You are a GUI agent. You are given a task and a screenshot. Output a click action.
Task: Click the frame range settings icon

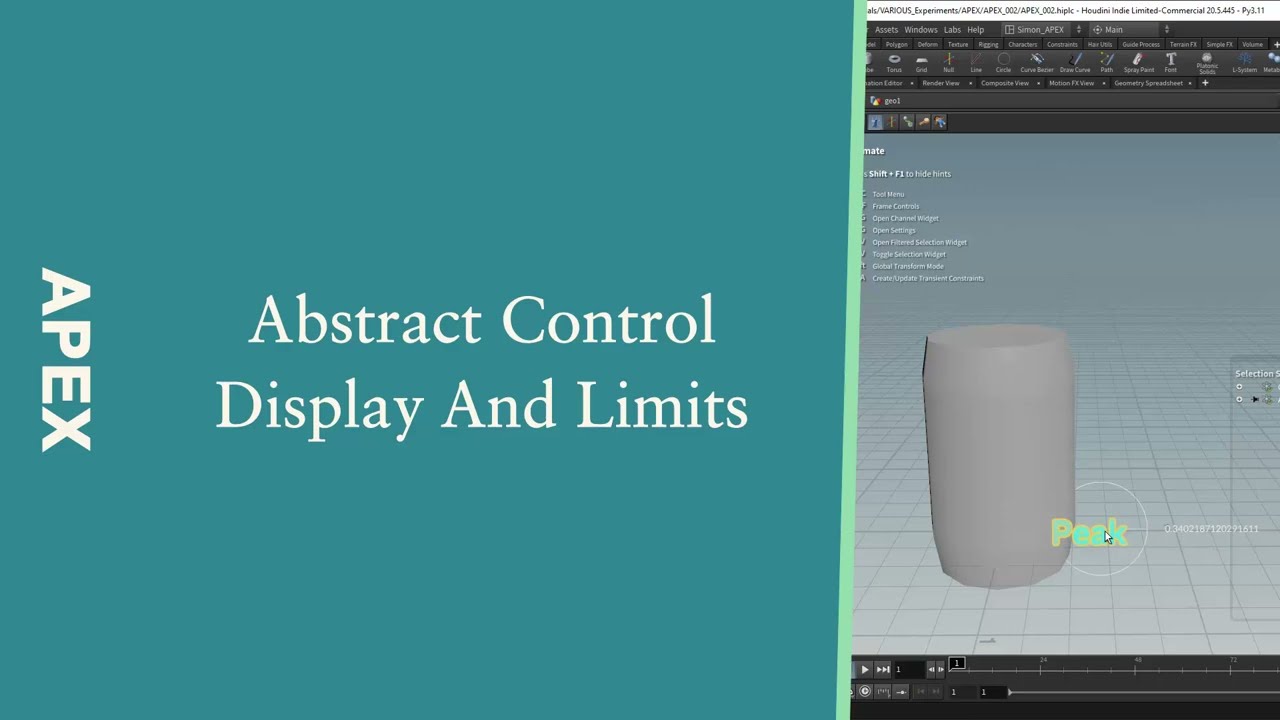click(x=883, y=692)
